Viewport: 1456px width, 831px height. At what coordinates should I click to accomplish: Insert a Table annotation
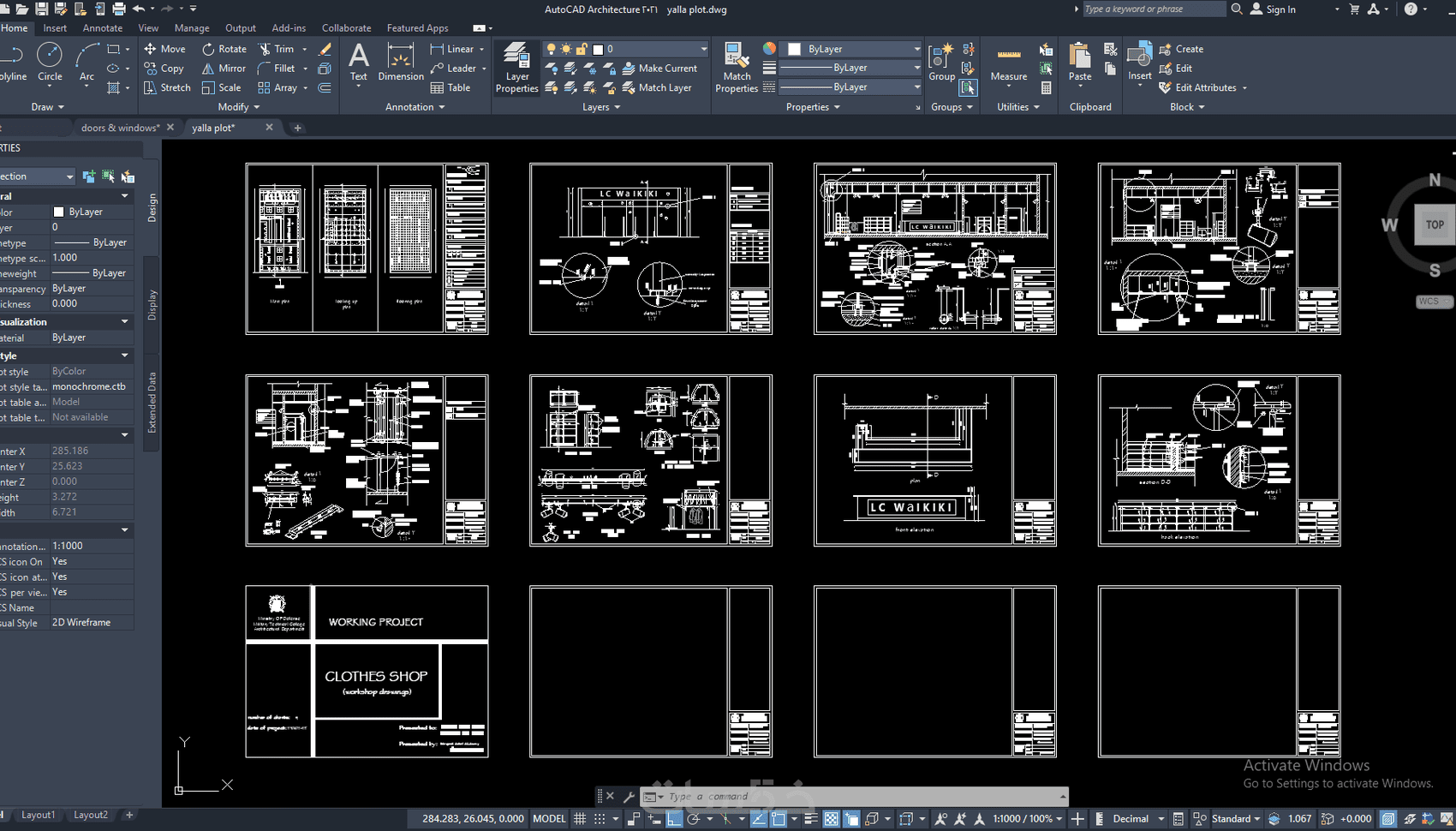451,87
